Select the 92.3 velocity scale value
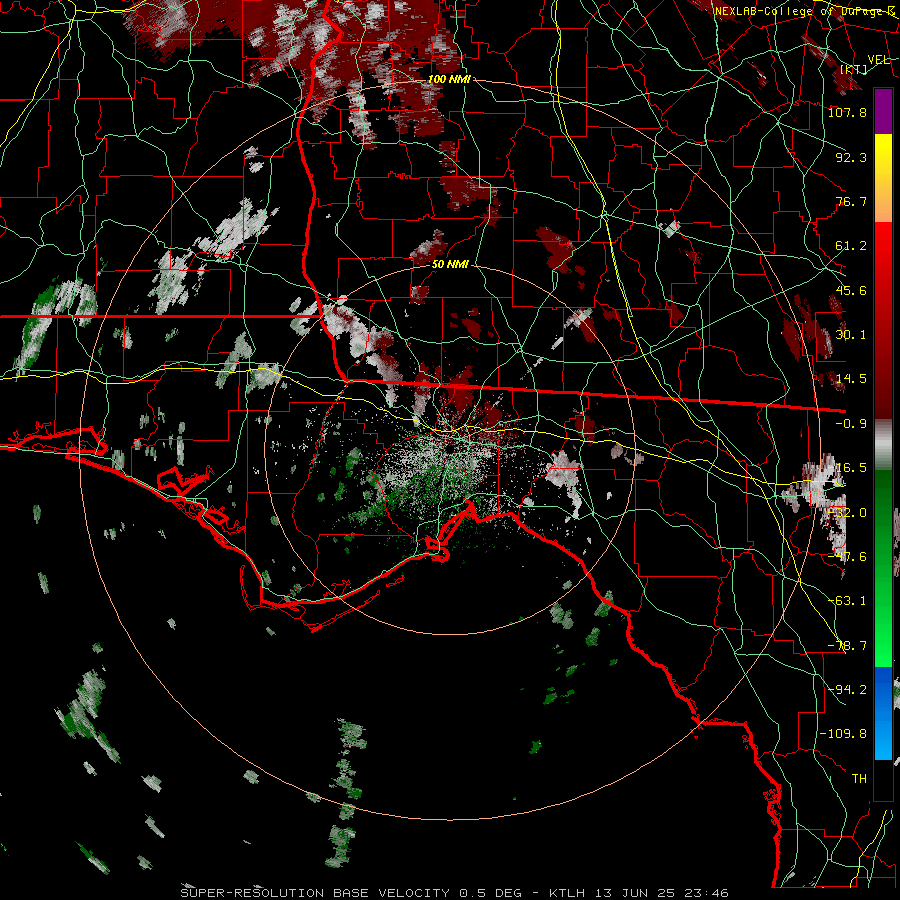 851,157
